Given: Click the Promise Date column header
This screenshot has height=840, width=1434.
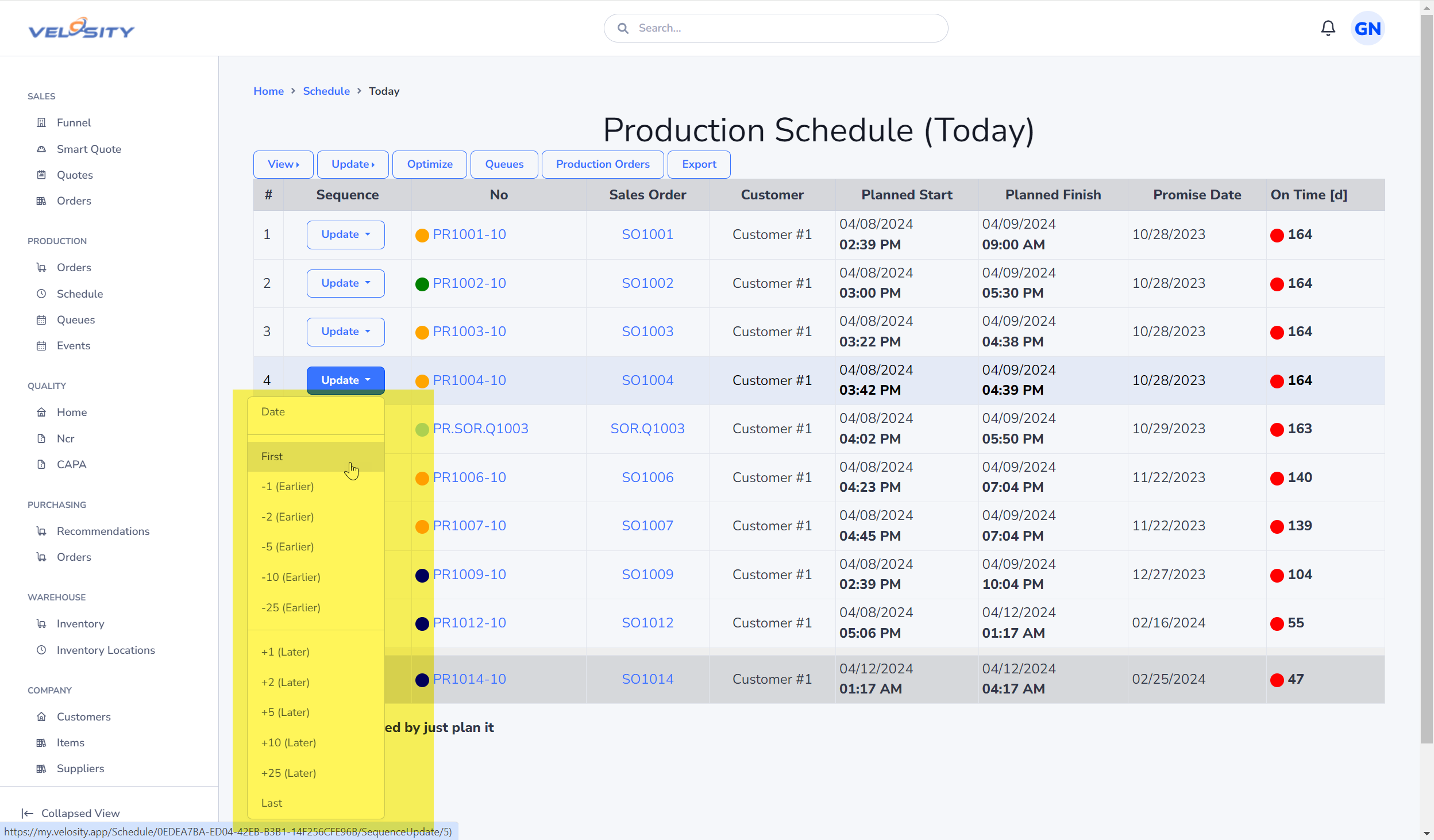Looking at the screenshot, I should click(1197, 195).
